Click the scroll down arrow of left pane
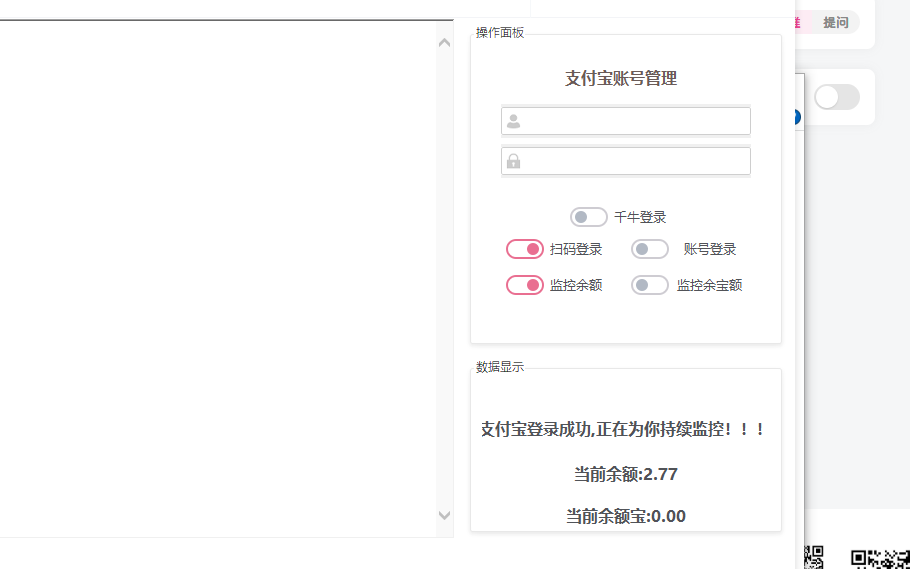The height and width of the screenshot is (569, 910). (x=445, y=515)
